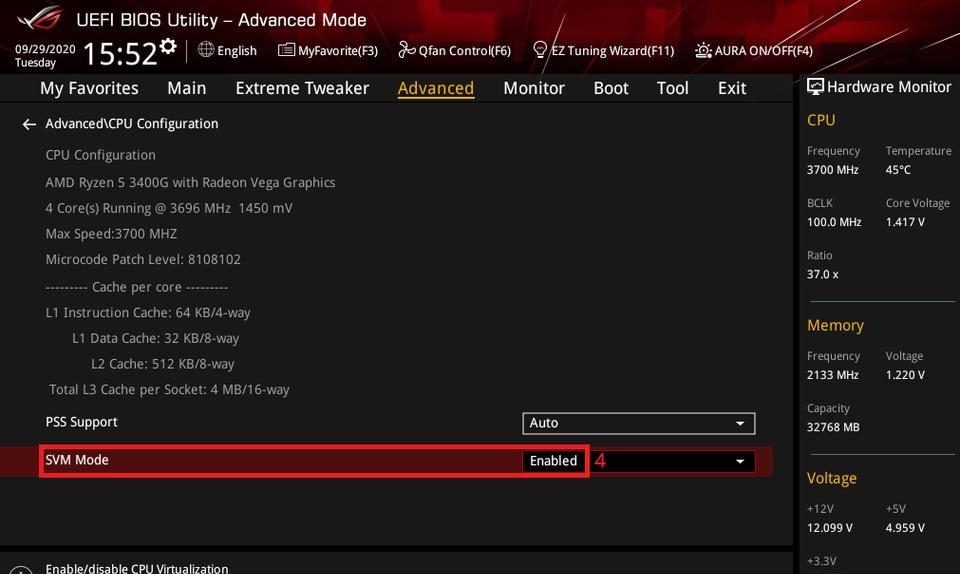Click the CPU section heading in Hardware Monitor
Viewport: 960px width, 574px height.
point(821,121)
